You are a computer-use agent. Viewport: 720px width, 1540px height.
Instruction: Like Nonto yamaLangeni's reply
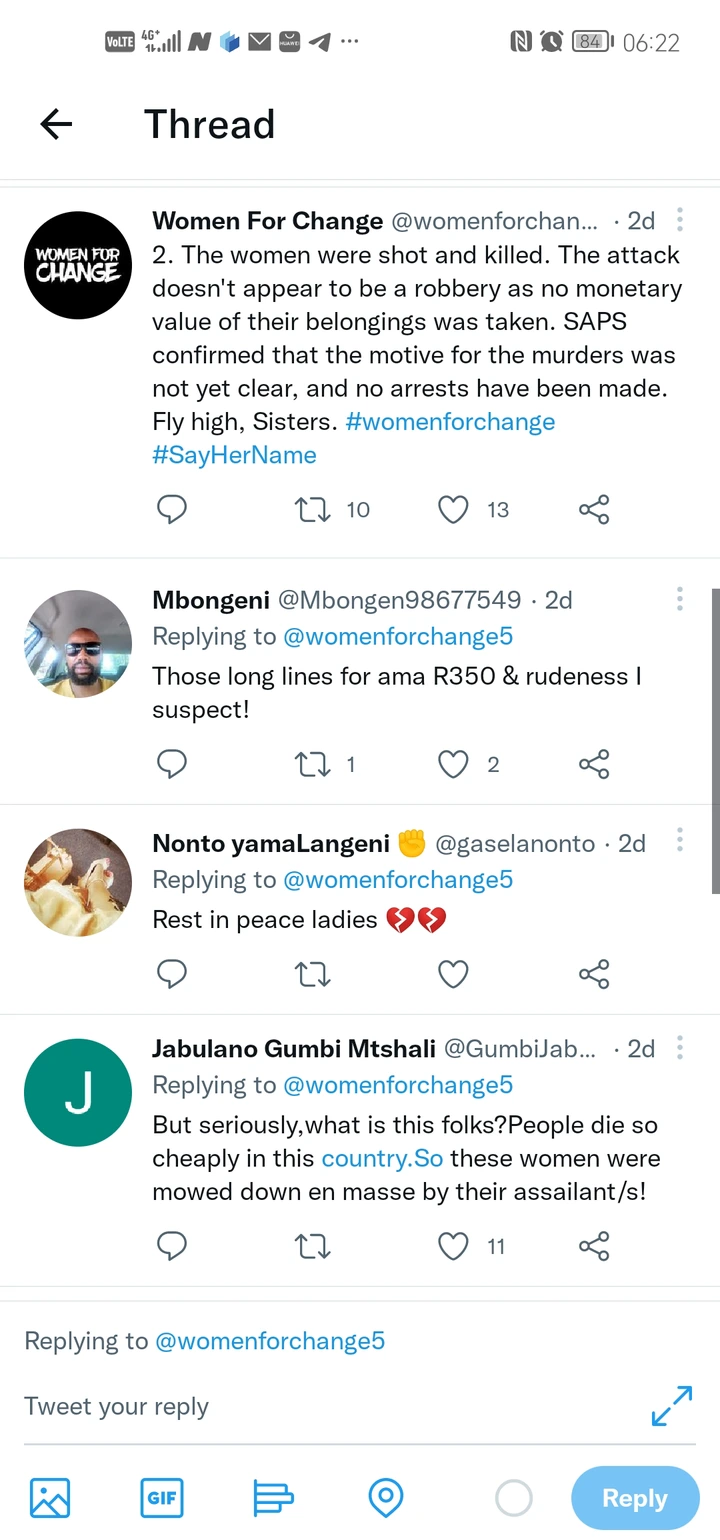[x=453, y=973]
